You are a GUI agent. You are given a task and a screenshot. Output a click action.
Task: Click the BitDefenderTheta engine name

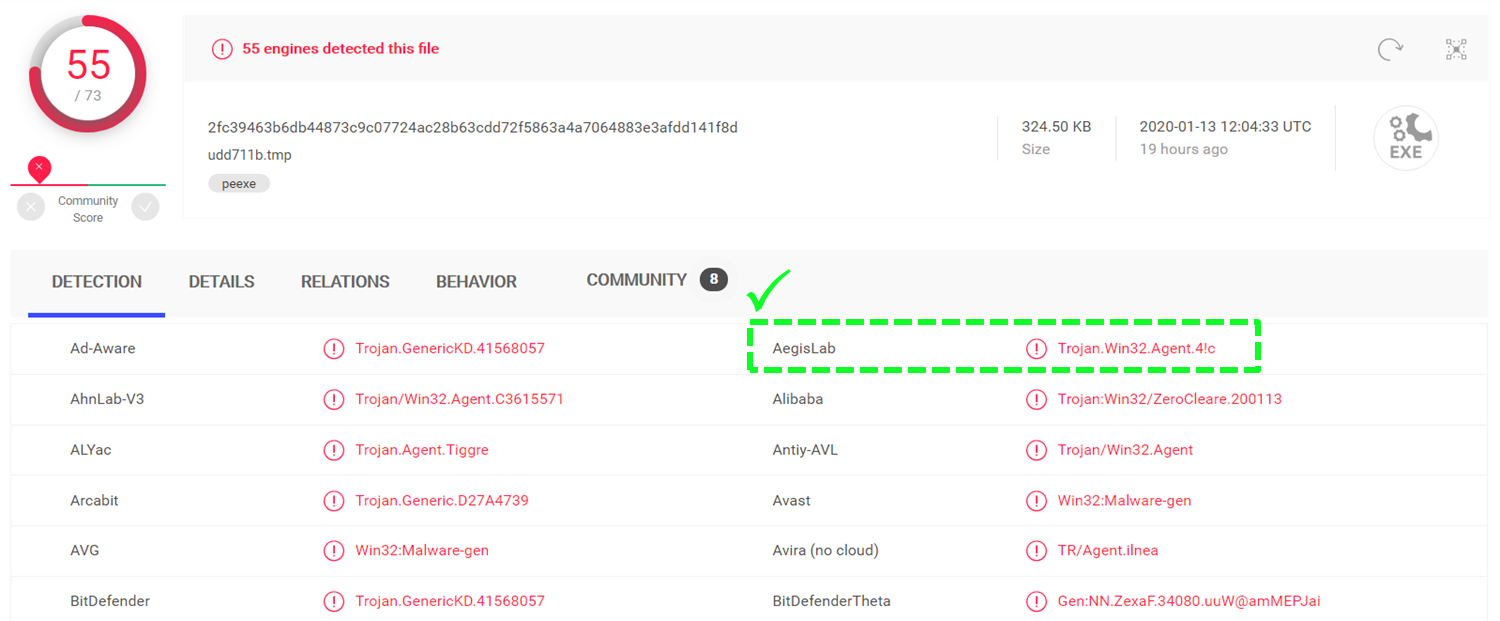click(x=832, y=601)
